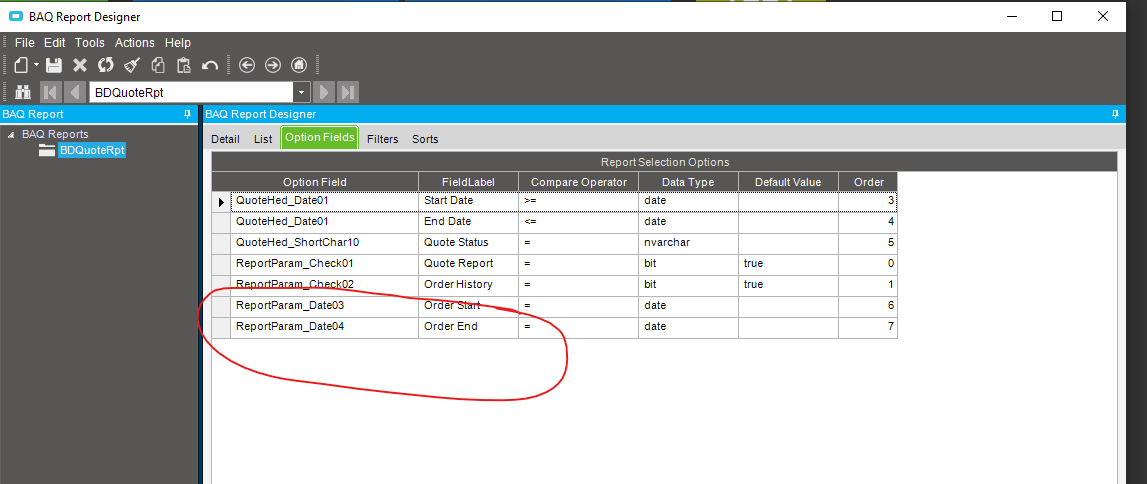Screen dimensions: 1147x484
Task: Click order value 7 cell
Action: pyautogui.click(x=868, y=327)
